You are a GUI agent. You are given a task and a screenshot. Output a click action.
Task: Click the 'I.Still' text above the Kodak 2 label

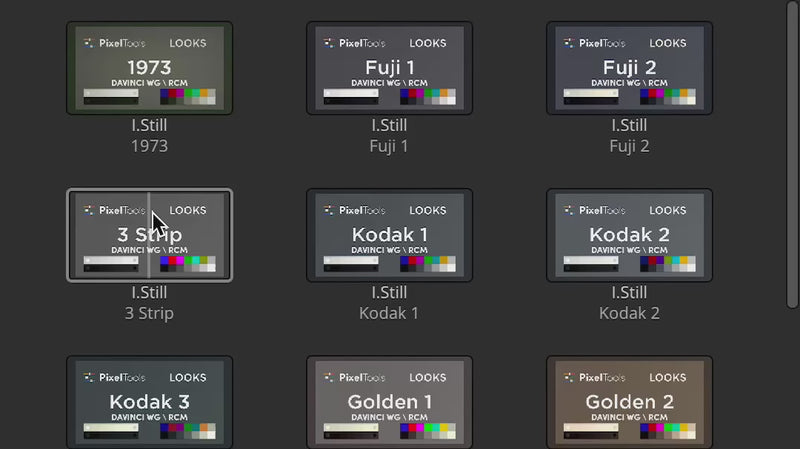click(x=629, y=292)
